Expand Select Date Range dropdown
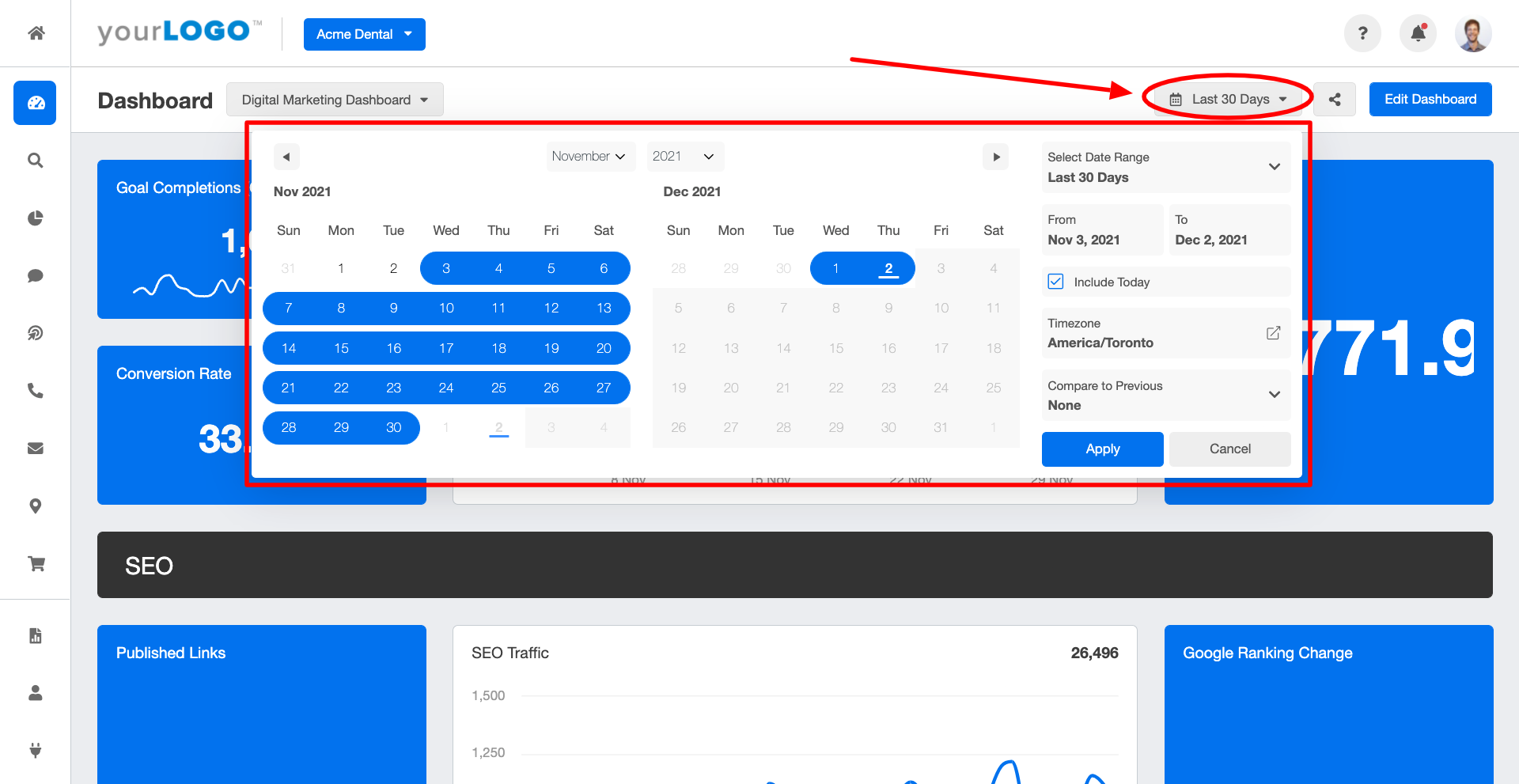The image size is (1519, 784). (x=1166, y=167)
